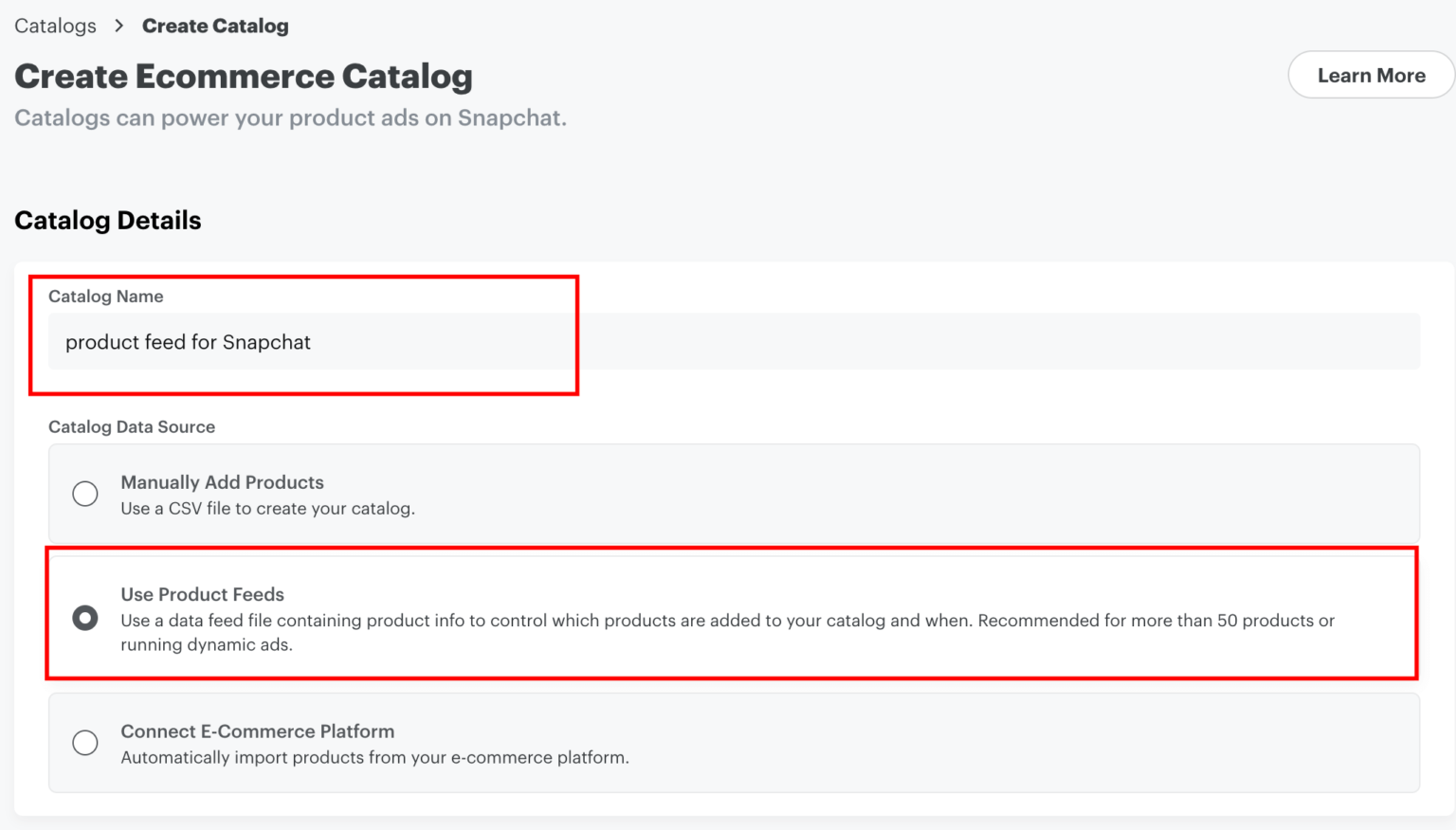Click the Use Product Feeds recommendation description
1456x830 pixels.
(x=727, y=621)
